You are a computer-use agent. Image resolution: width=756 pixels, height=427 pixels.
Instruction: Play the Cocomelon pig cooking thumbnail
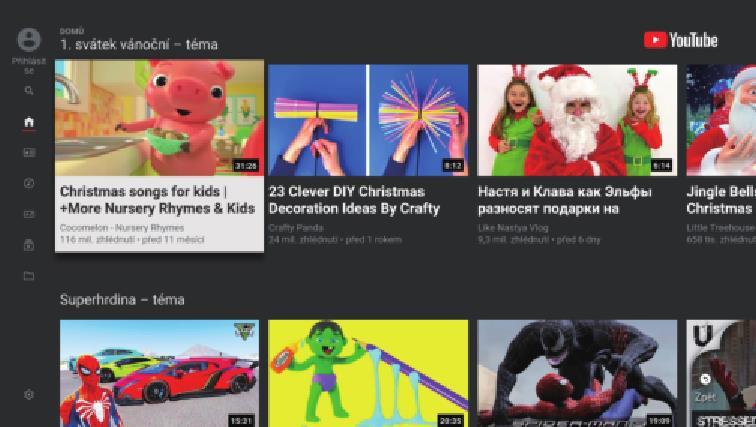point(160,118)
